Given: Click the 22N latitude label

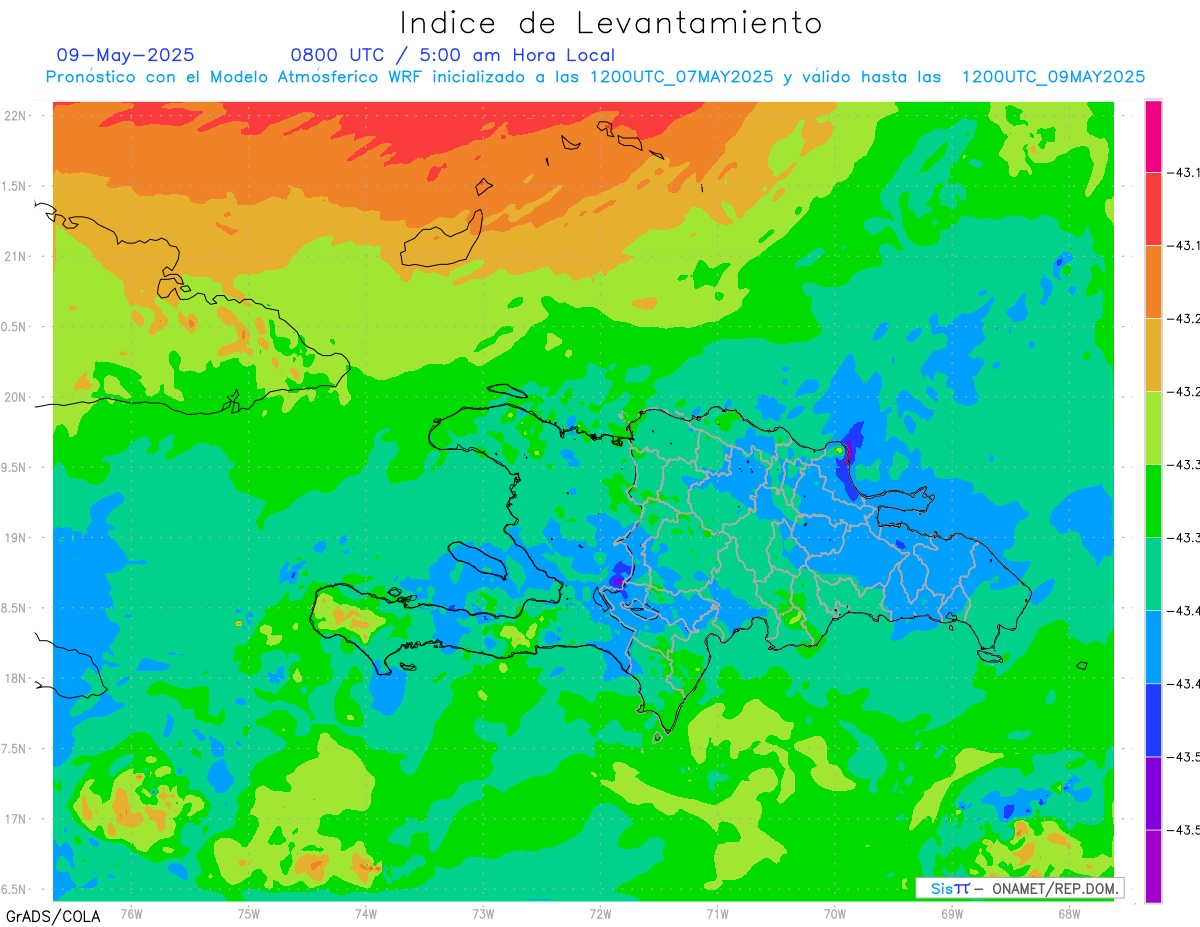Looking at the screenshot, I should tap(14, 115).
